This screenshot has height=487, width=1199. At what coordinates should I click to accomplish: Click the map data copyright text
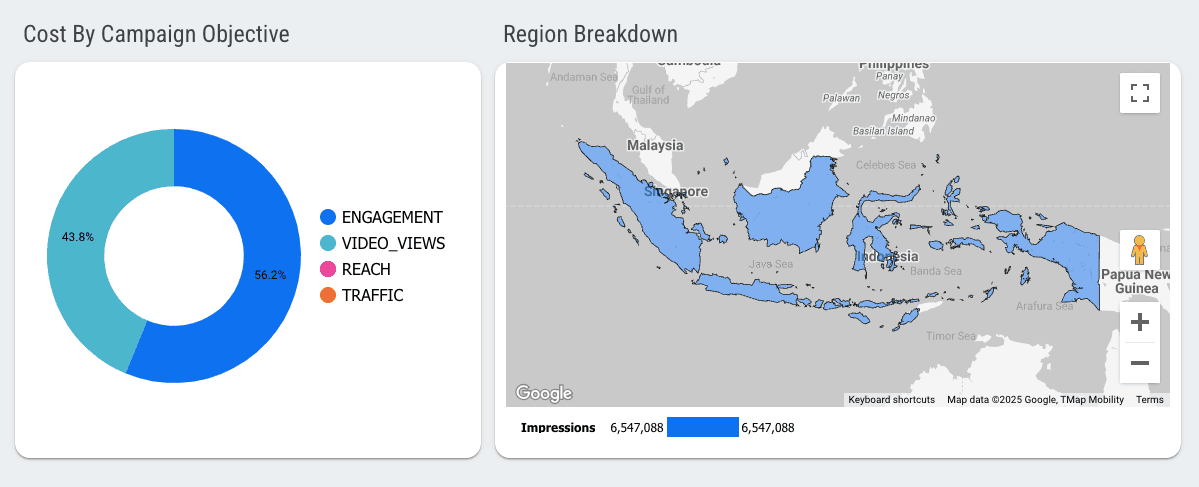1035,400
